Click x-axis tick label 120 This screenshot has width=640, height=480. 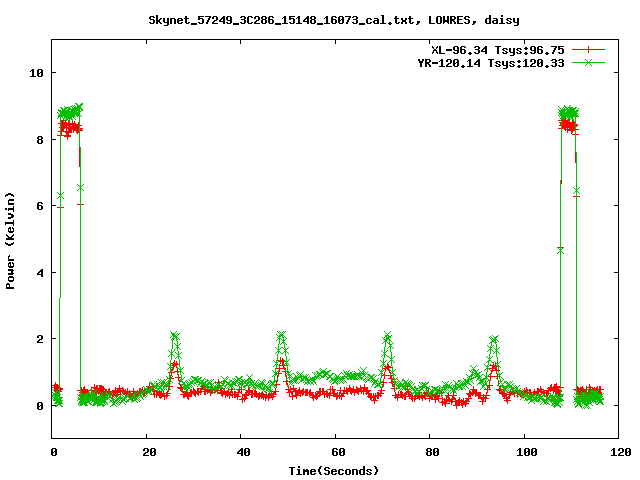point(621,452)
